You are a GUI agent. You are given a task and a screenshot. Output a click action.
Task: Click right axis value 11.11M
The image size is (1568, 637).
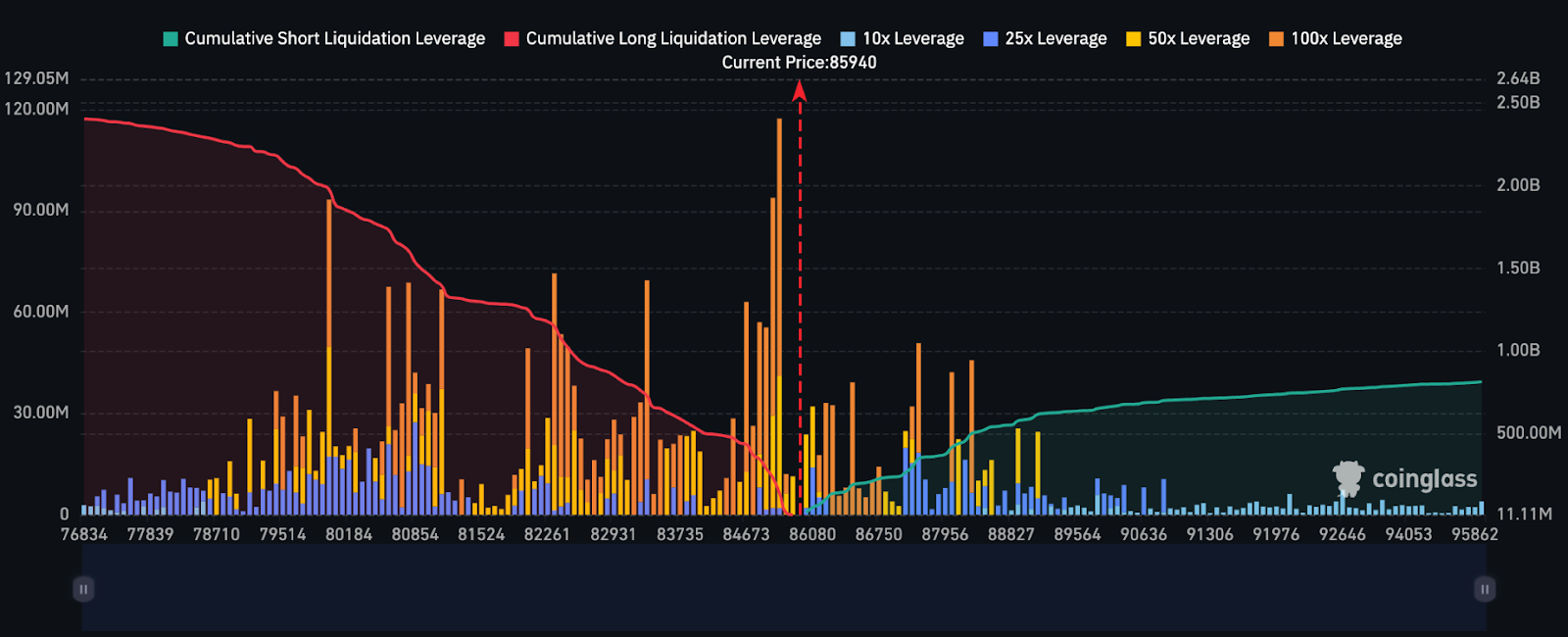(1524, 514)
